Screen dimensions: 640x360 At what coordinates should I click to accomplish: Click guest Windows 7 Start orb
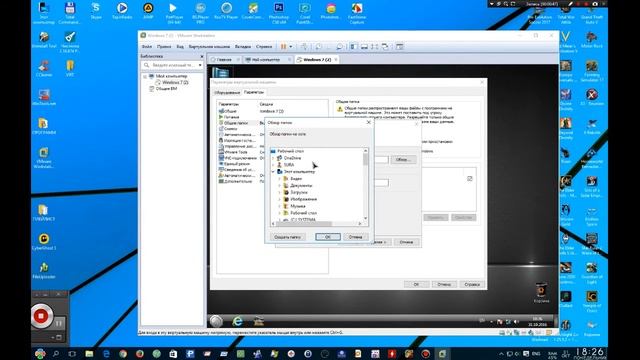[x=216, y=321]
